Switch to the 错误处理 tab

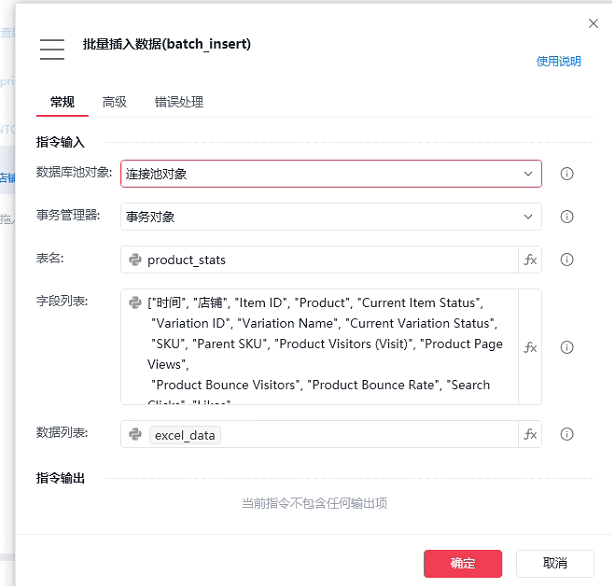[179, 102]
